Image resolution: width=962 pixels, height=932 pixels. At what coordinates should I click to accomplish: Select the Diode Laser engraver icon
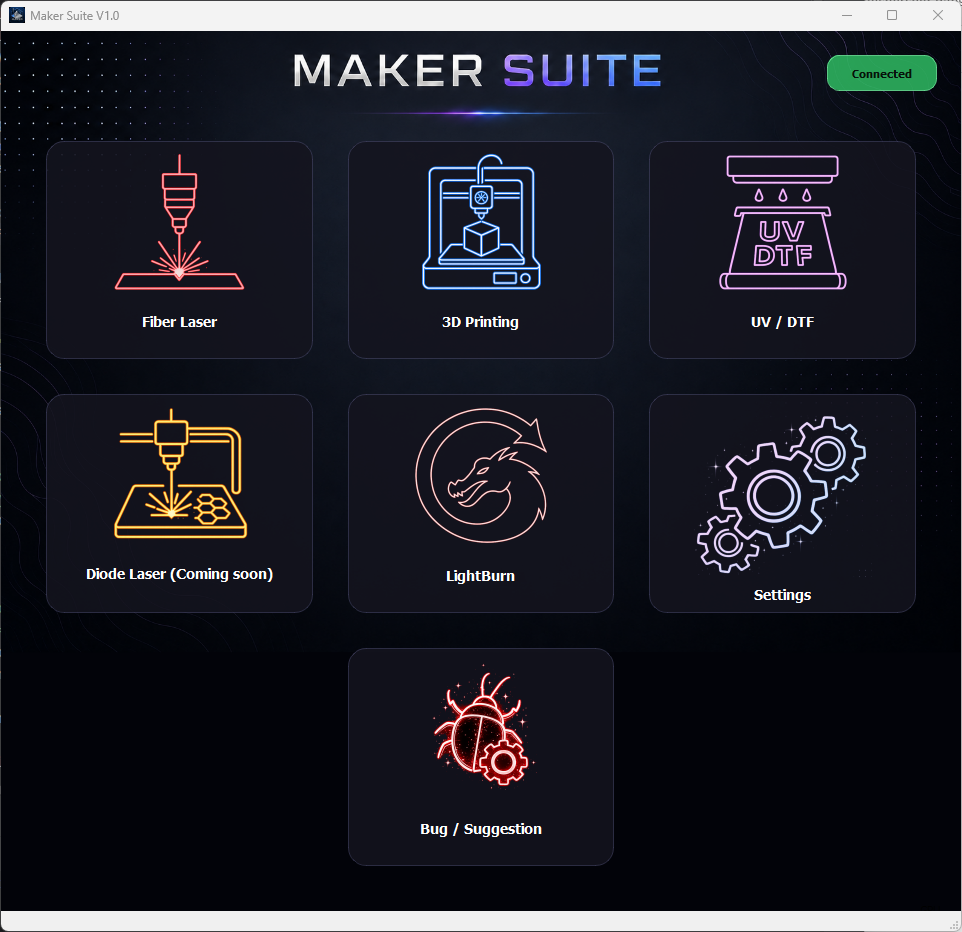click(180, 474)
